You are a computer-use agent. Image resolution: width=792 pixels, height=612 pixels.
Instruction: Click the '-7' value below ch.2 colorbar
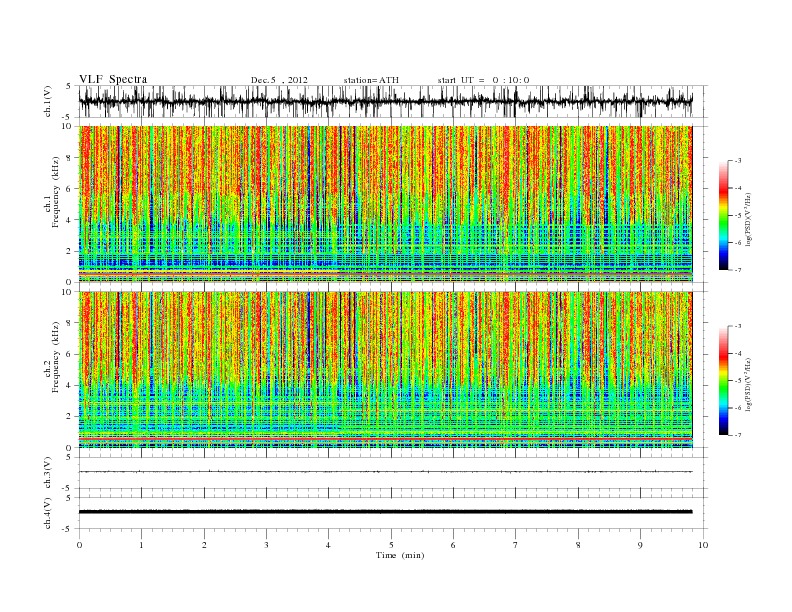point(738,435)
